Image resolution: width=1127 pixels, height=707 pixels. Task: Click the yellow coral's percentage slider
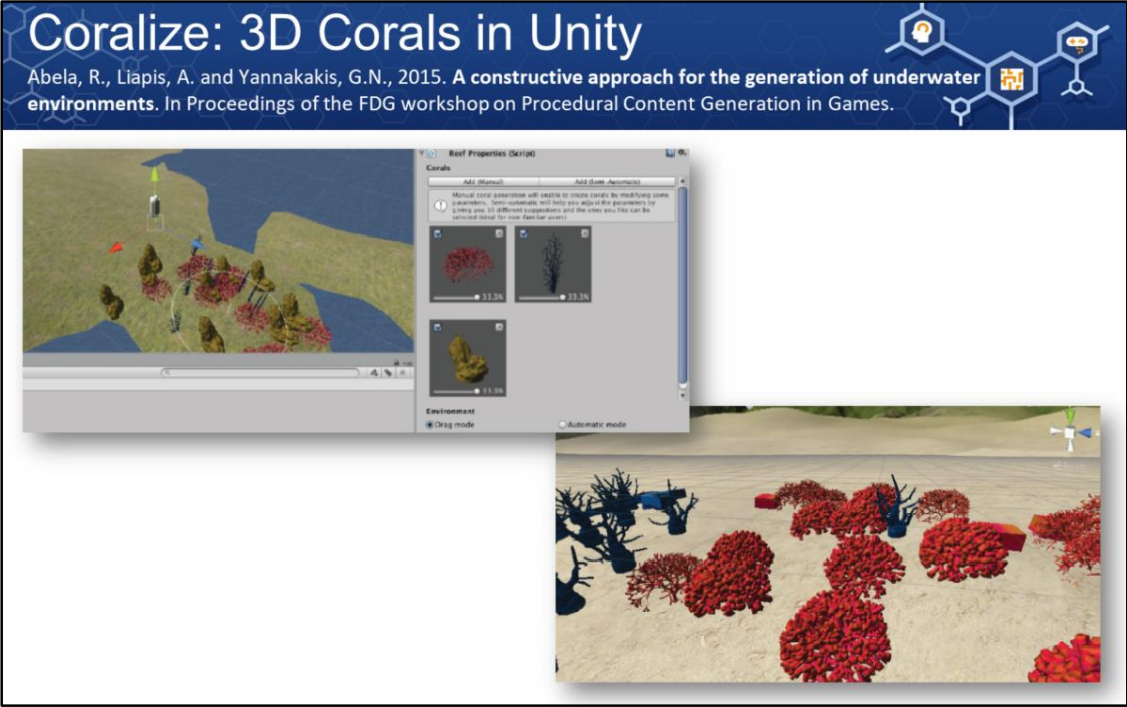(456, 391)
